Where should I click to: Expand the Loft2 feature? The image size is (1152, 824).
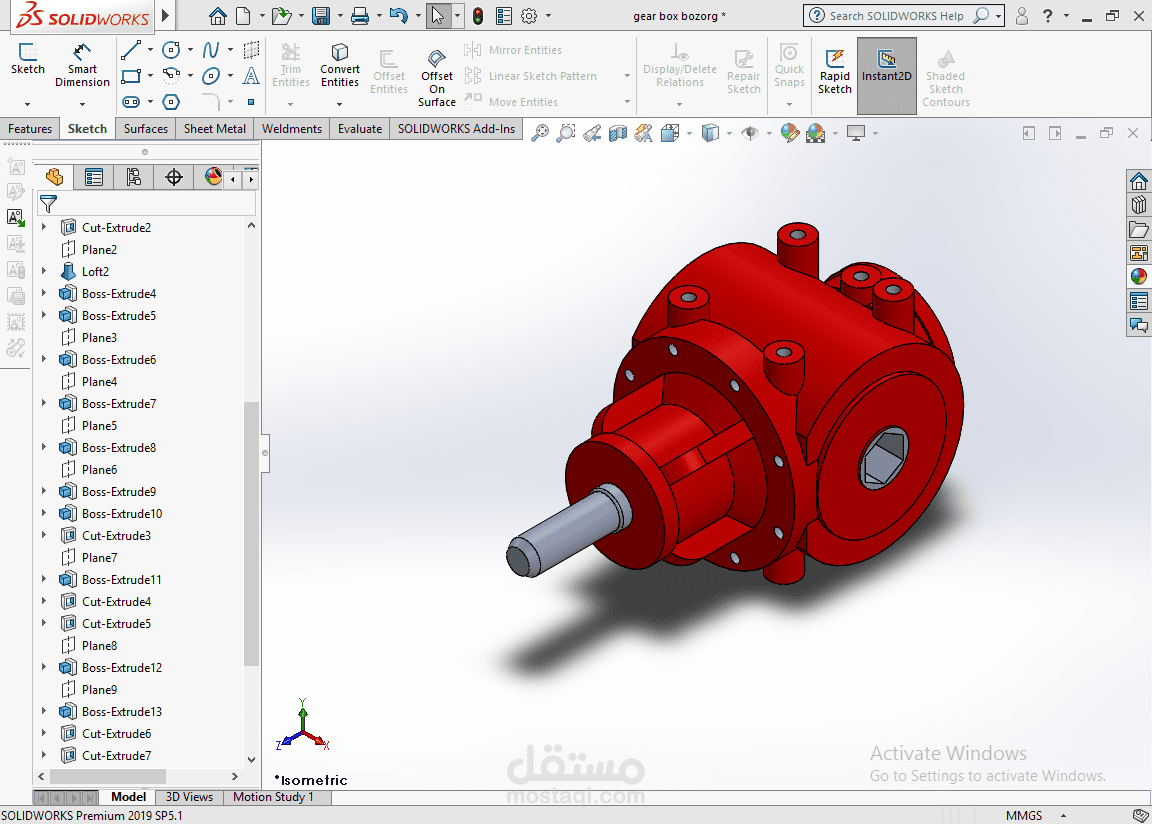click(43, 271)
